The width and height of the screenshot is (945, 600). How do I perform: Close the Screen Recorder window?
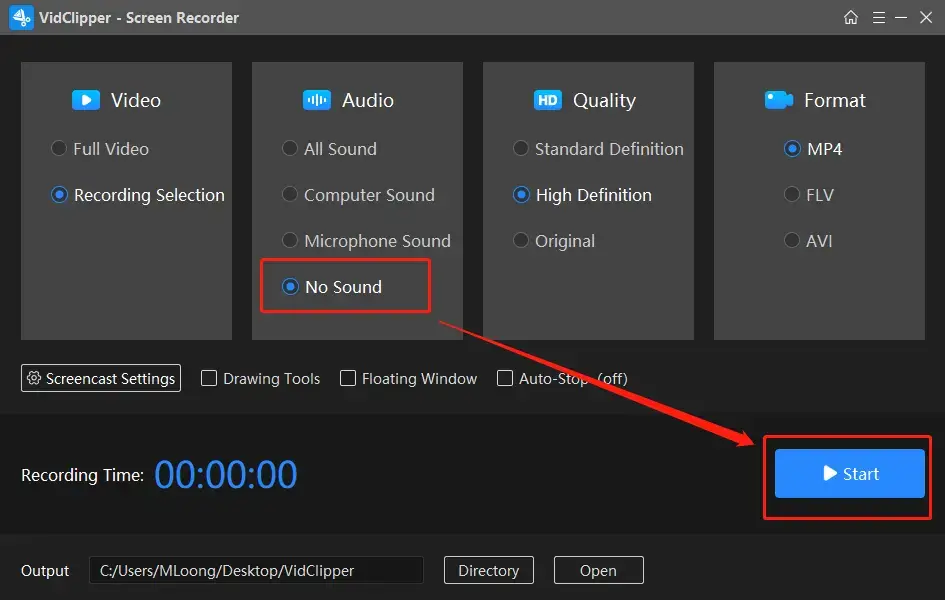[926, 17]
